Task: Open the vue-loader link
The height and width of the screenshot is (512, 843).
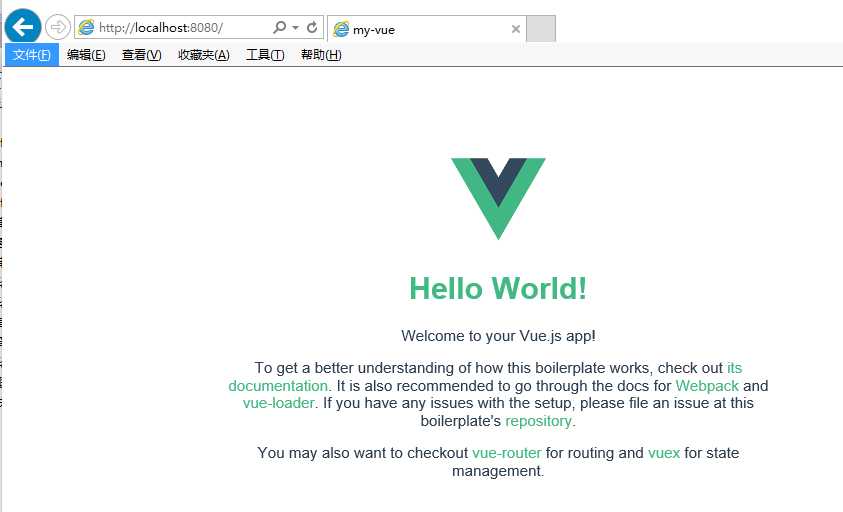Action: 278,403
